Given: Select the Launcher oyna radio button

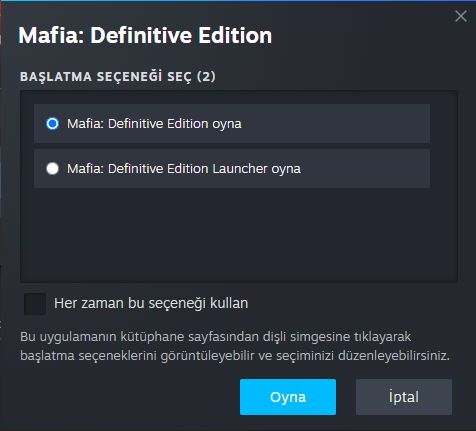Looking at the screenshot, I should 52,169.
